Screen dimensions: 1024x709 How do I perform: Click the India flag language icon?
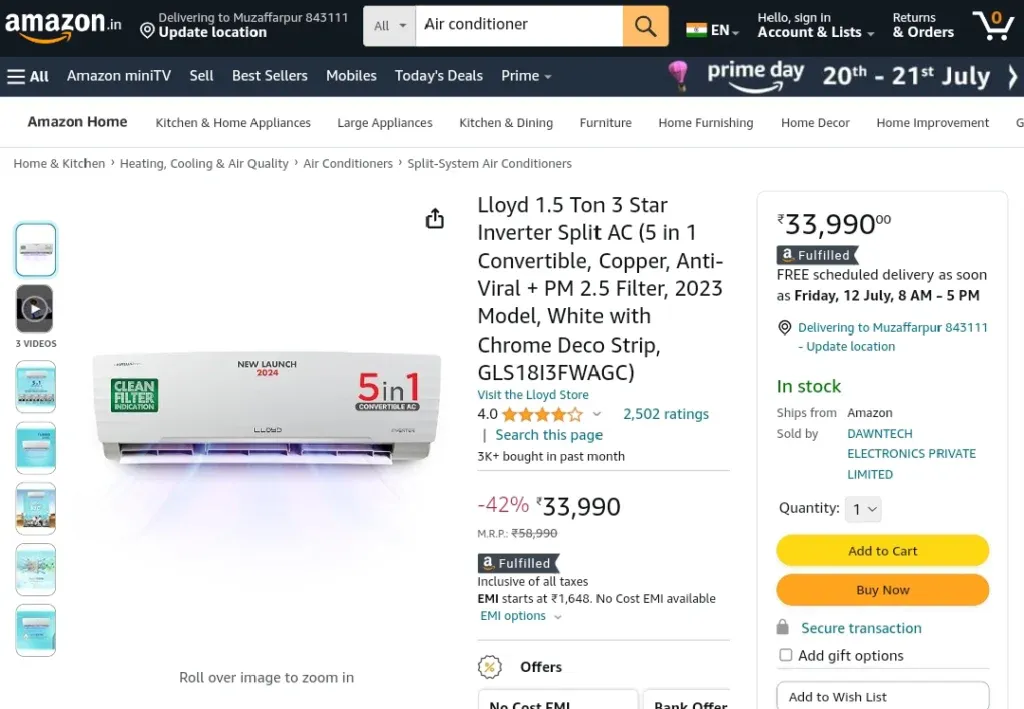click(x=696, y=30)
